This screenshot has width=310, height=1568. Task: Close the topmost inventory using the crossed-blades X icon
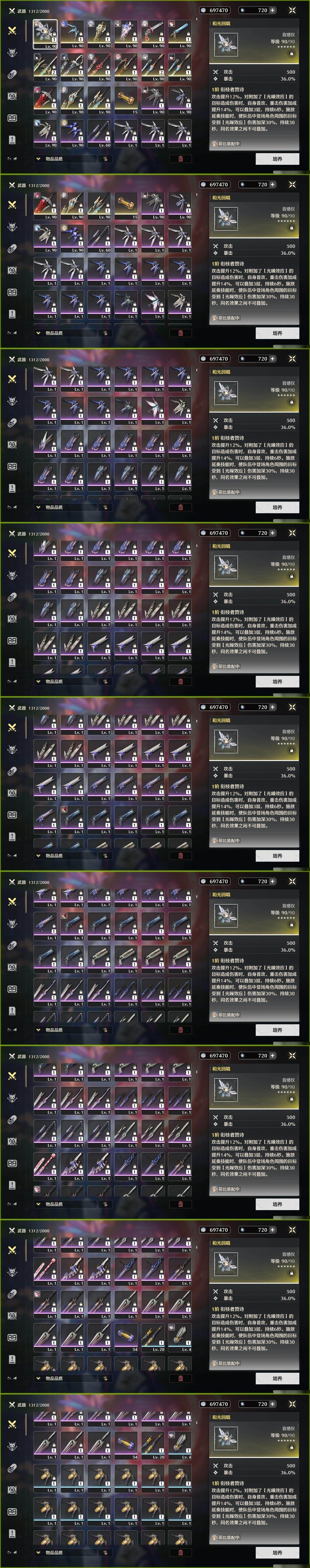pyautogui.click(x=292, y=10)
